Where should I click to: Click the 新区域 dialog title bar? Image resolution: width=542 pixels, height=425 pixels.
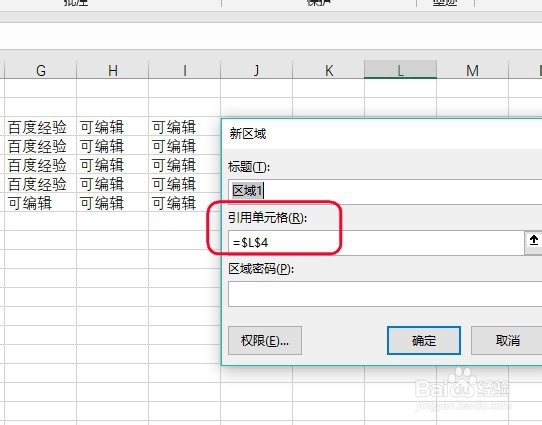pyautogui.click(x=382, y=134)
